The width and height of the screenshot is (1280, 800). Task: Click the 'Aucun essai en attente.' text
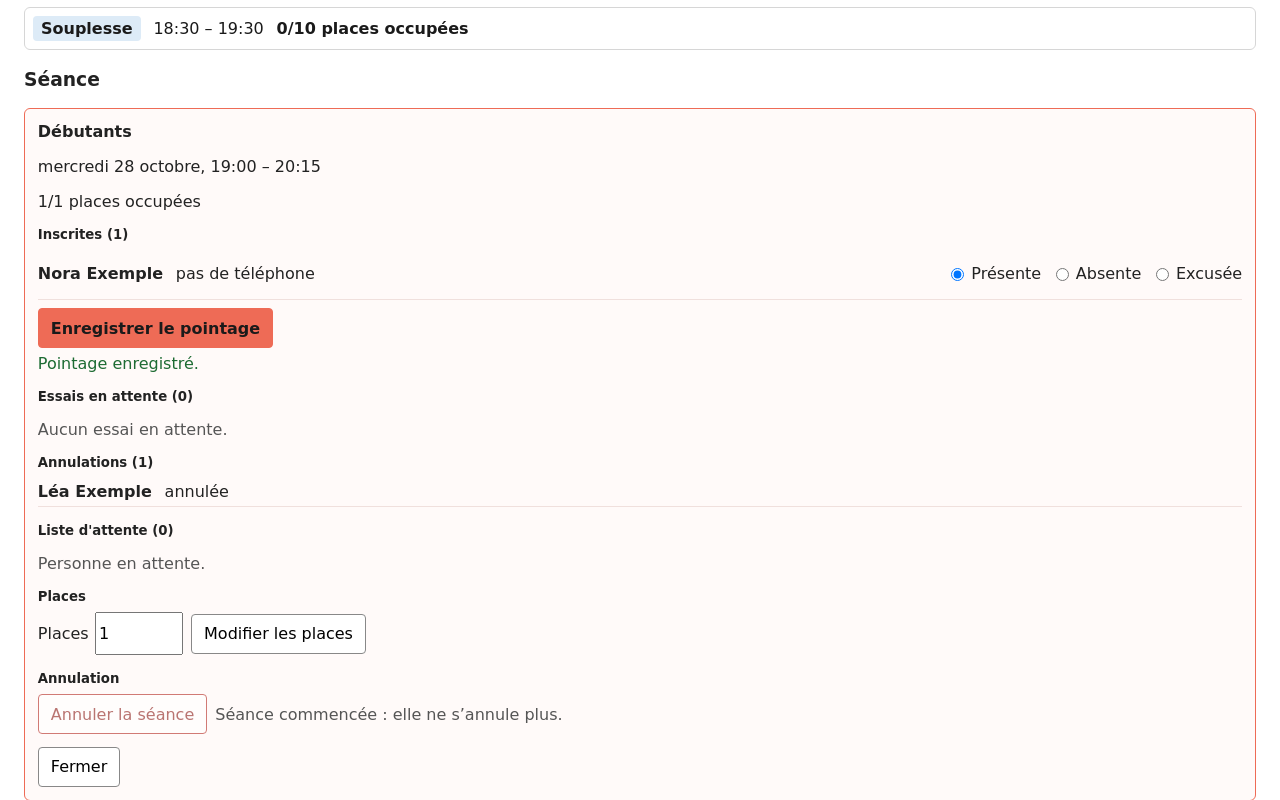tap(132, 429)
